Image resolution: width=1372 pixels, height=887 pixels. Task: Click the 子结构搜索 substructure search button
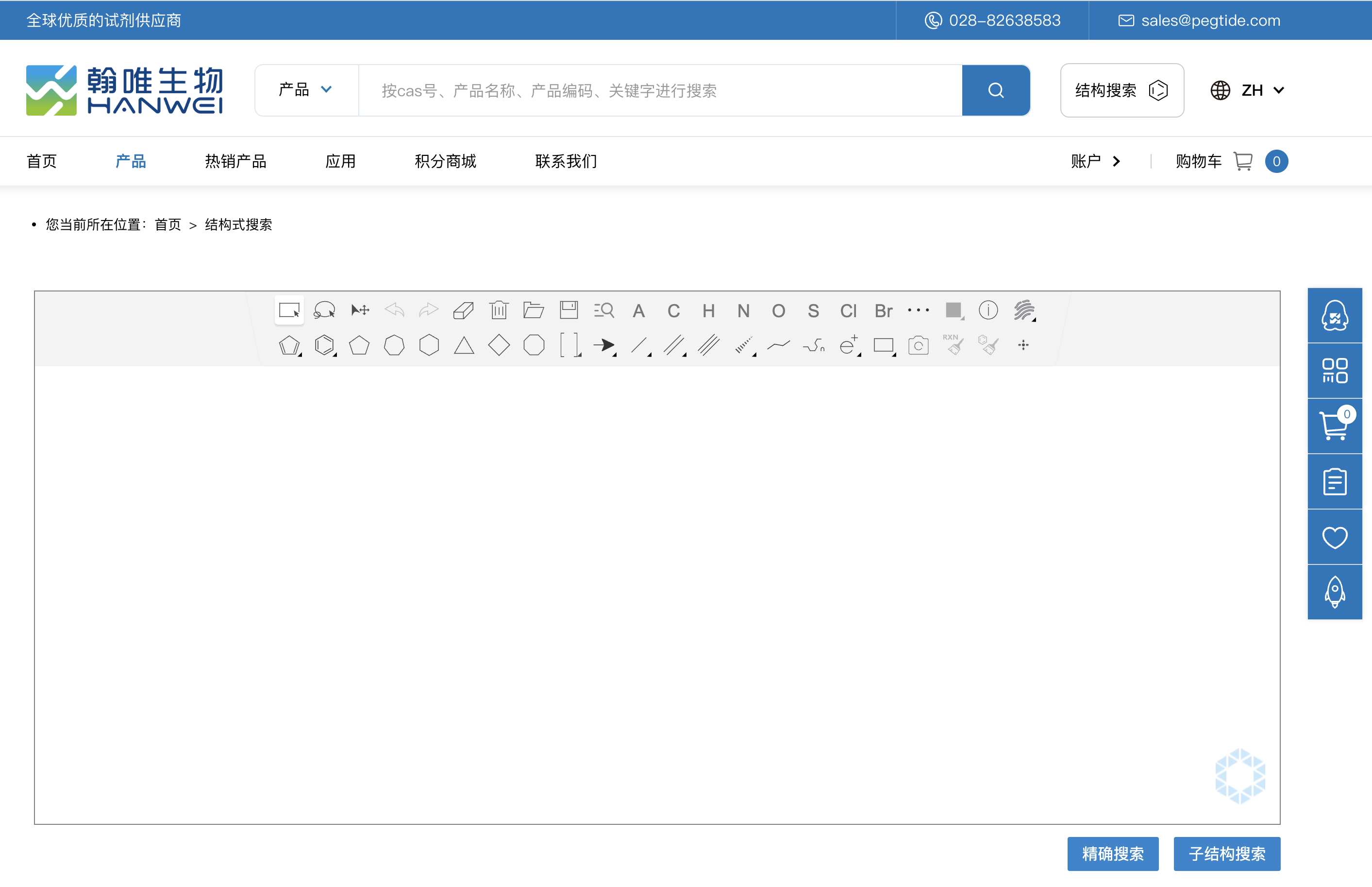(1227, 853)
